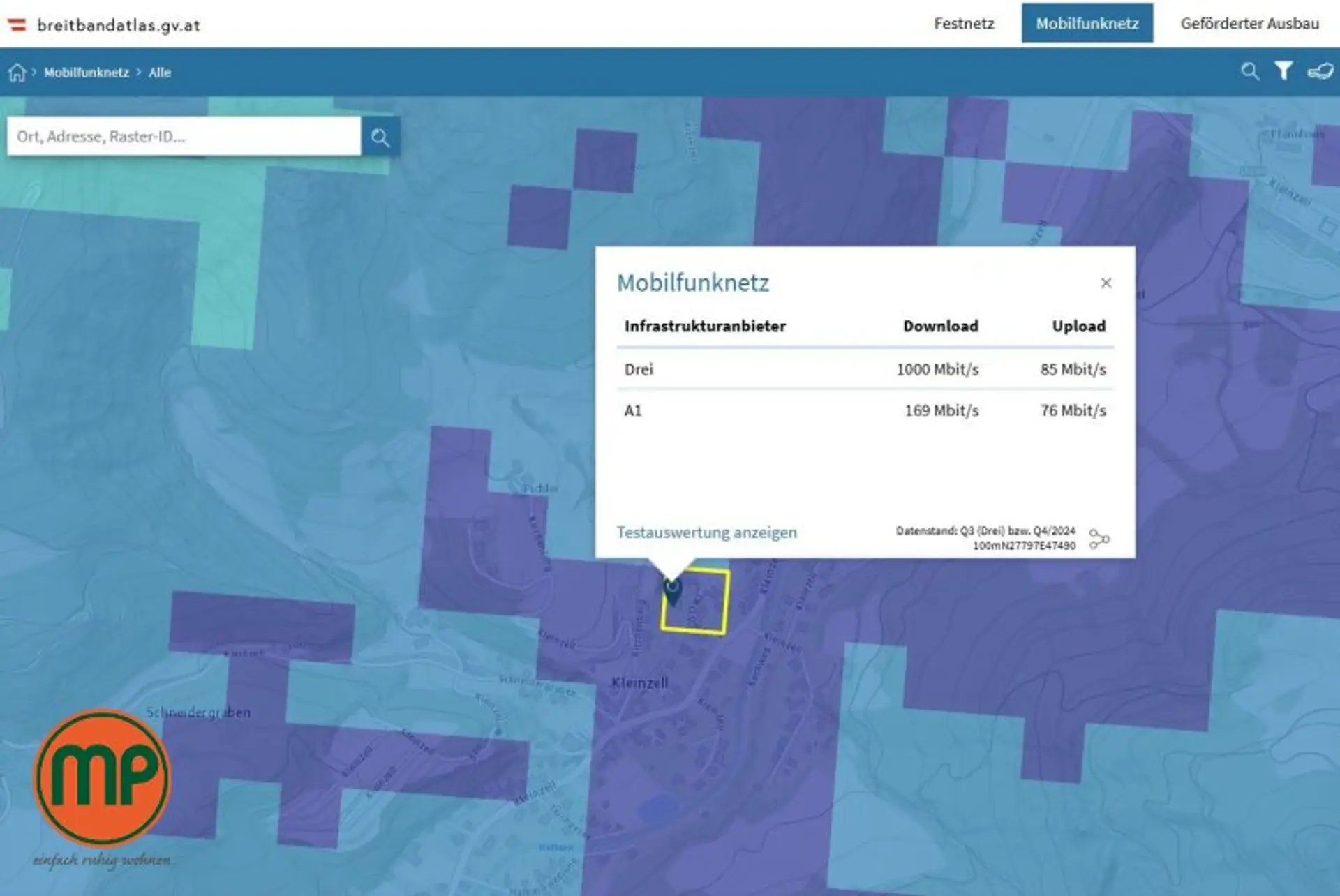Open the filter funnel icon

click(x=1283, y=71)
